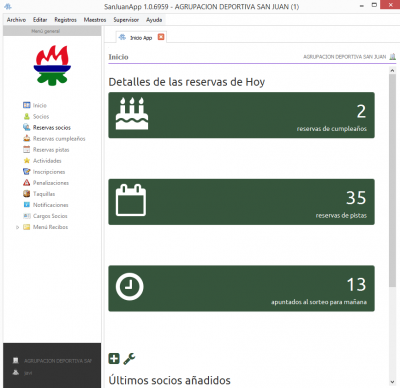The width and height of the screenshot is (400, 388).
Task: Select the Notificaciones sidebar entry
Action: [x=46, y=205]
